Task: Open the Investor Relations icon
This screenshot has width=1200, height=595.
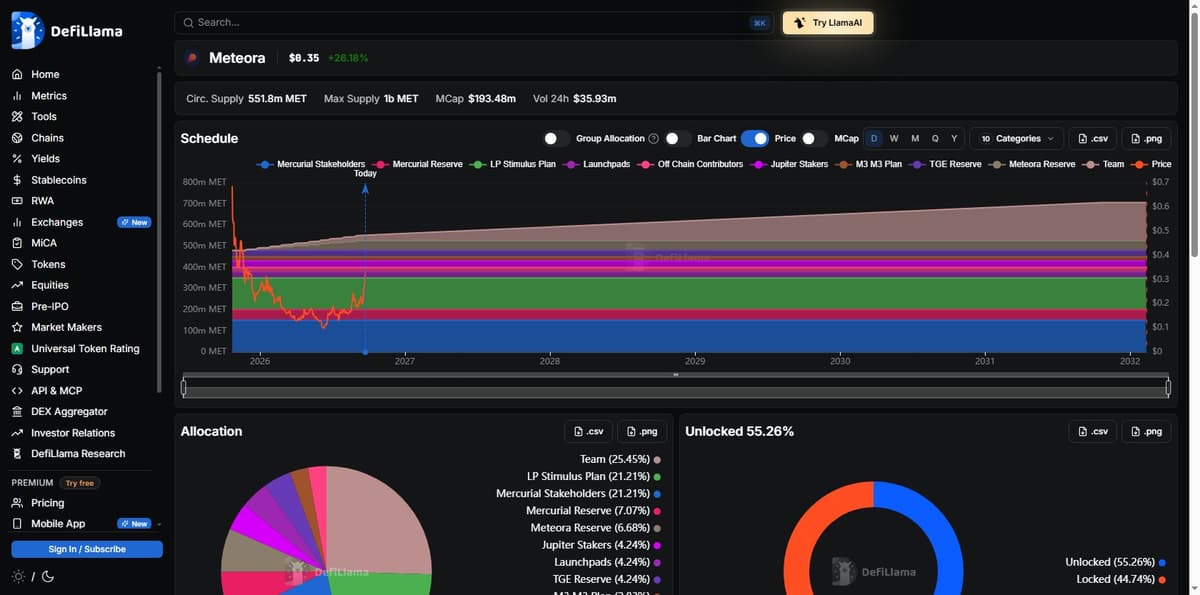Action: click(17, 433)
